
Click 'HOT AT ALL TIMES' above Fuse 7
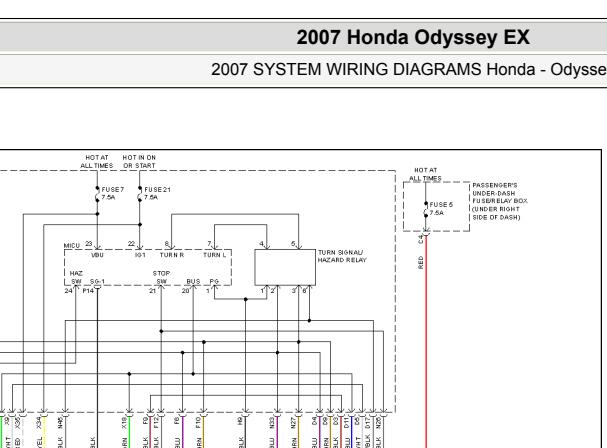tap(97, 161)
